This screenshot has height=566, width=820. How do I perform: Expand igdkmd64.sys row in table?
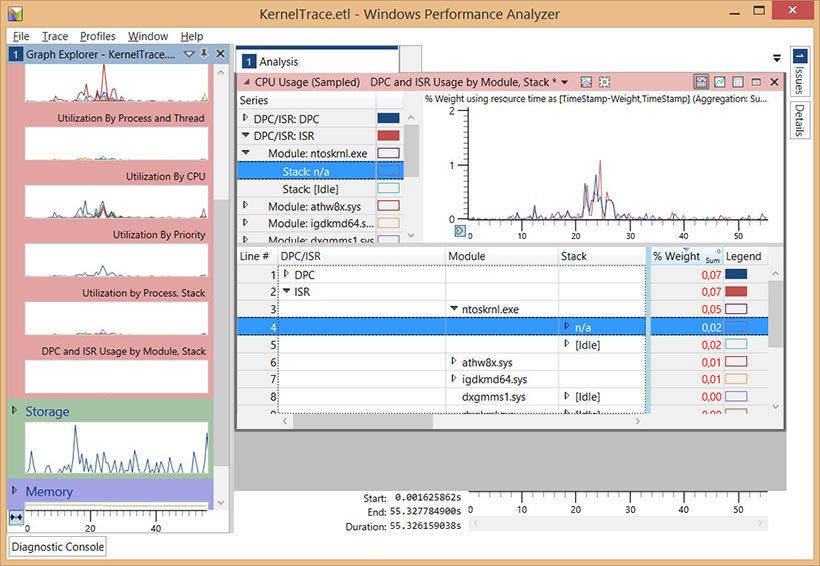pos(454,378)
